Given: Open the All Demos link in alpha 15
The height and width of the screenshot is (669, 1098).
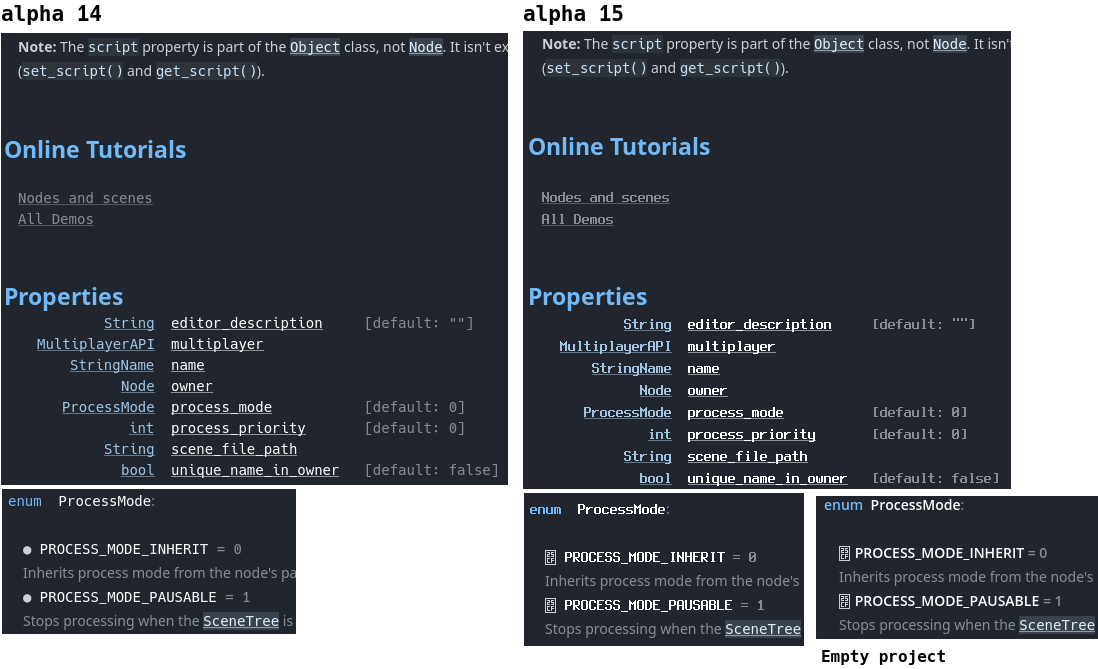Looking at the screenshot, I should tap(577, 219).
